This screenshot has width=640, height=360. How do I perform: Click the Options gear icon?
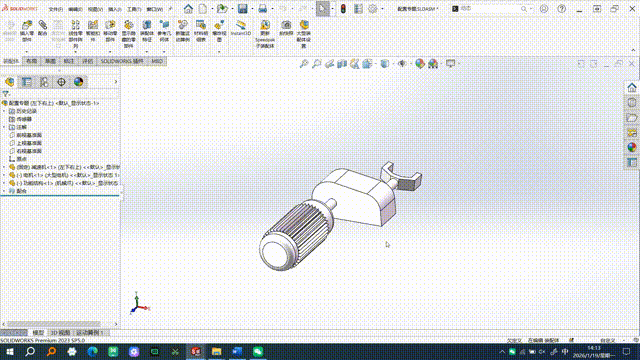point(373,9)
